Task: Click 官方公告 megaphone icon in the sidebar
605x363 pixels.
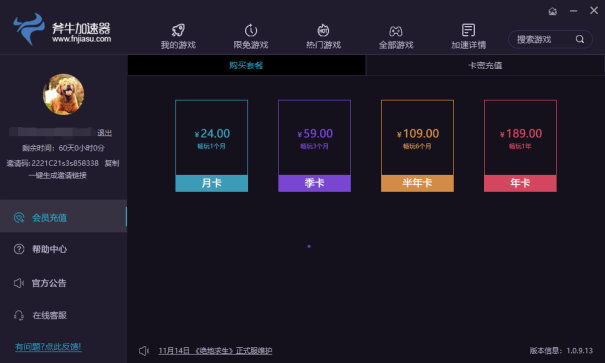Action: coord(19,283)
